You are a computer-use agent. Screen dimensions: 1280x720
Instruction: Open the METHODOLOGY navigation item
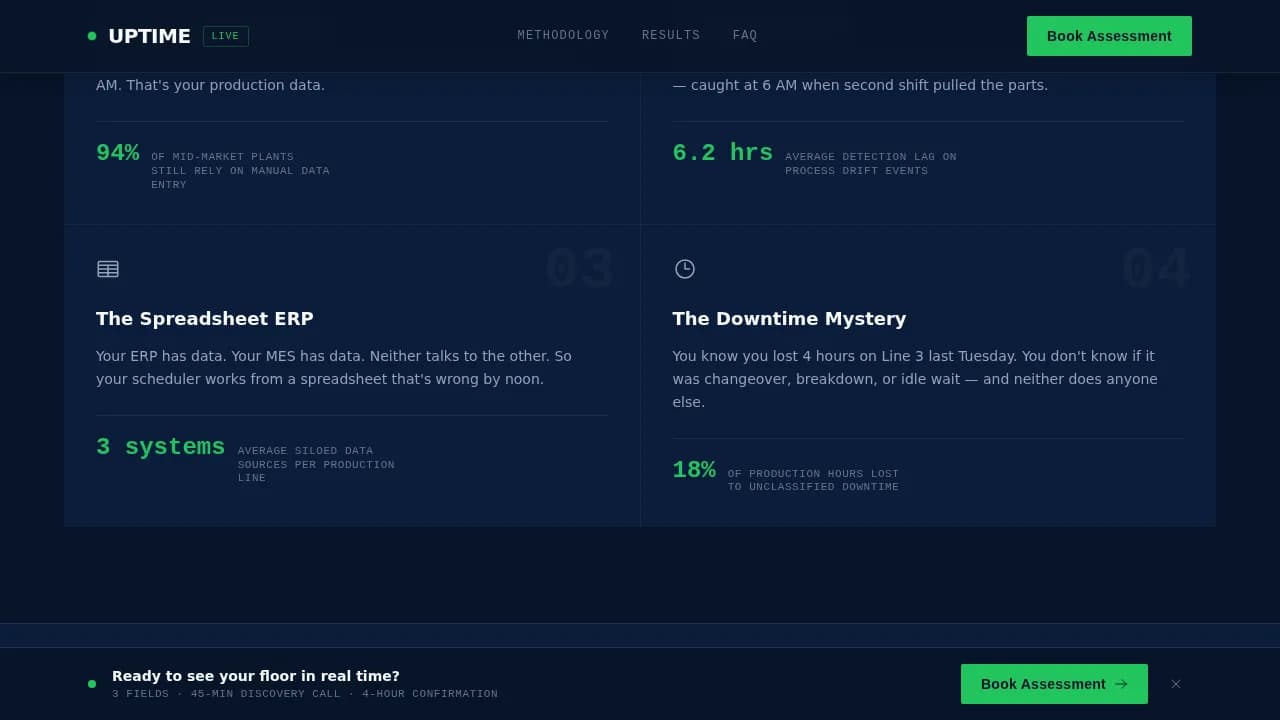click(563, 35)
